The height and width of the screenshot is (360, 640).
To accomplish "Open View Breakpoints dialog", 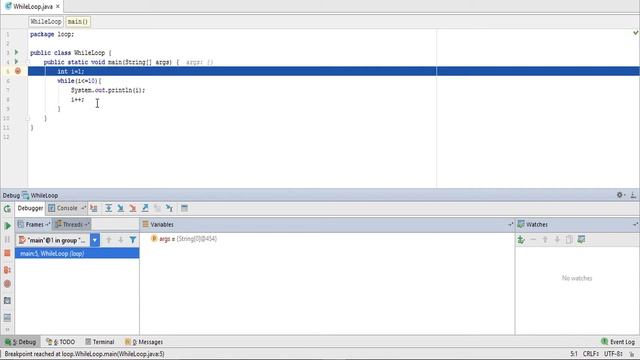I will (x=7, y=270).
